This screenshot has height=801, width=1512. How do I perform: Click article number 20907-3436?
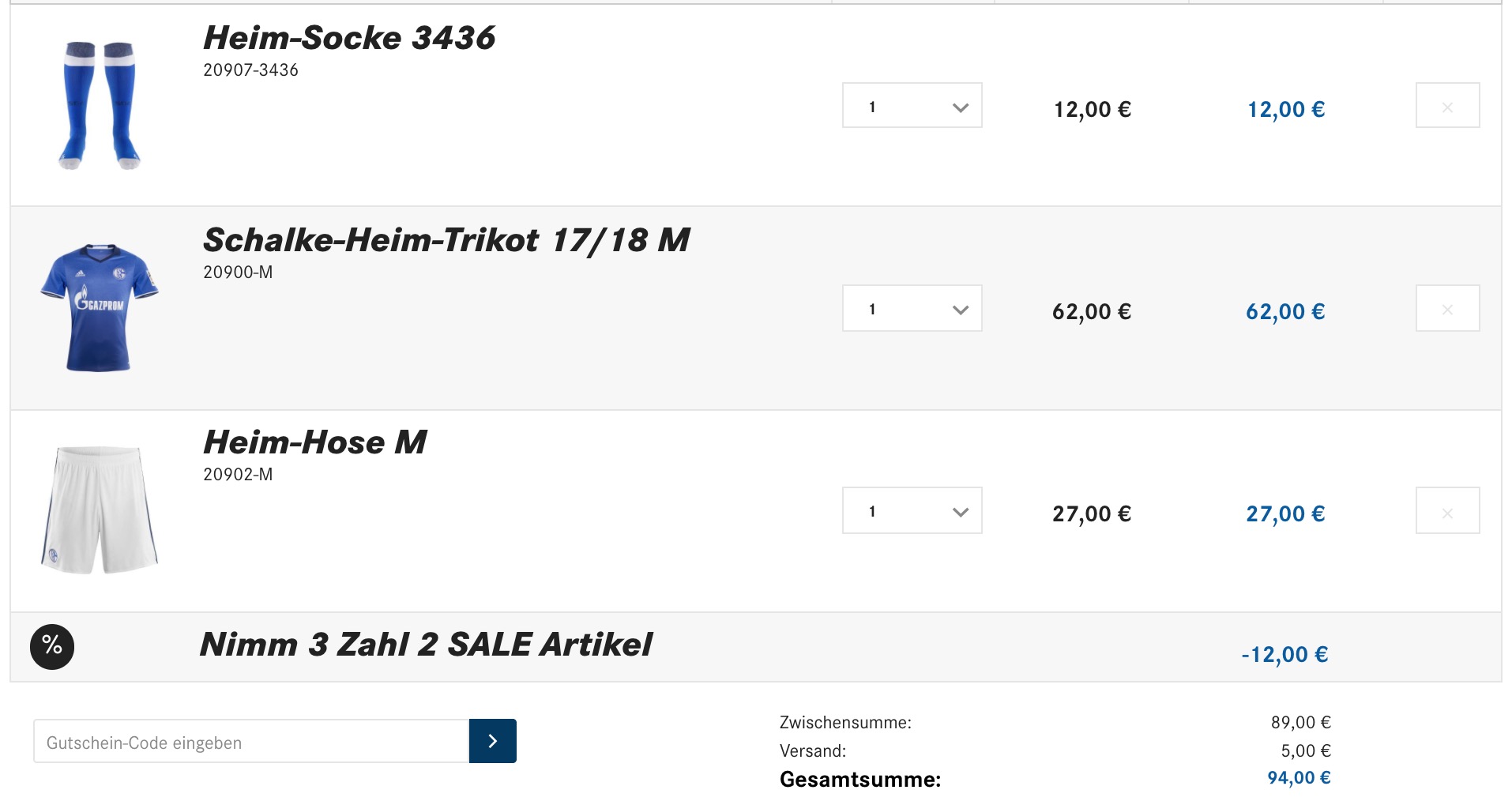point(250,70)
